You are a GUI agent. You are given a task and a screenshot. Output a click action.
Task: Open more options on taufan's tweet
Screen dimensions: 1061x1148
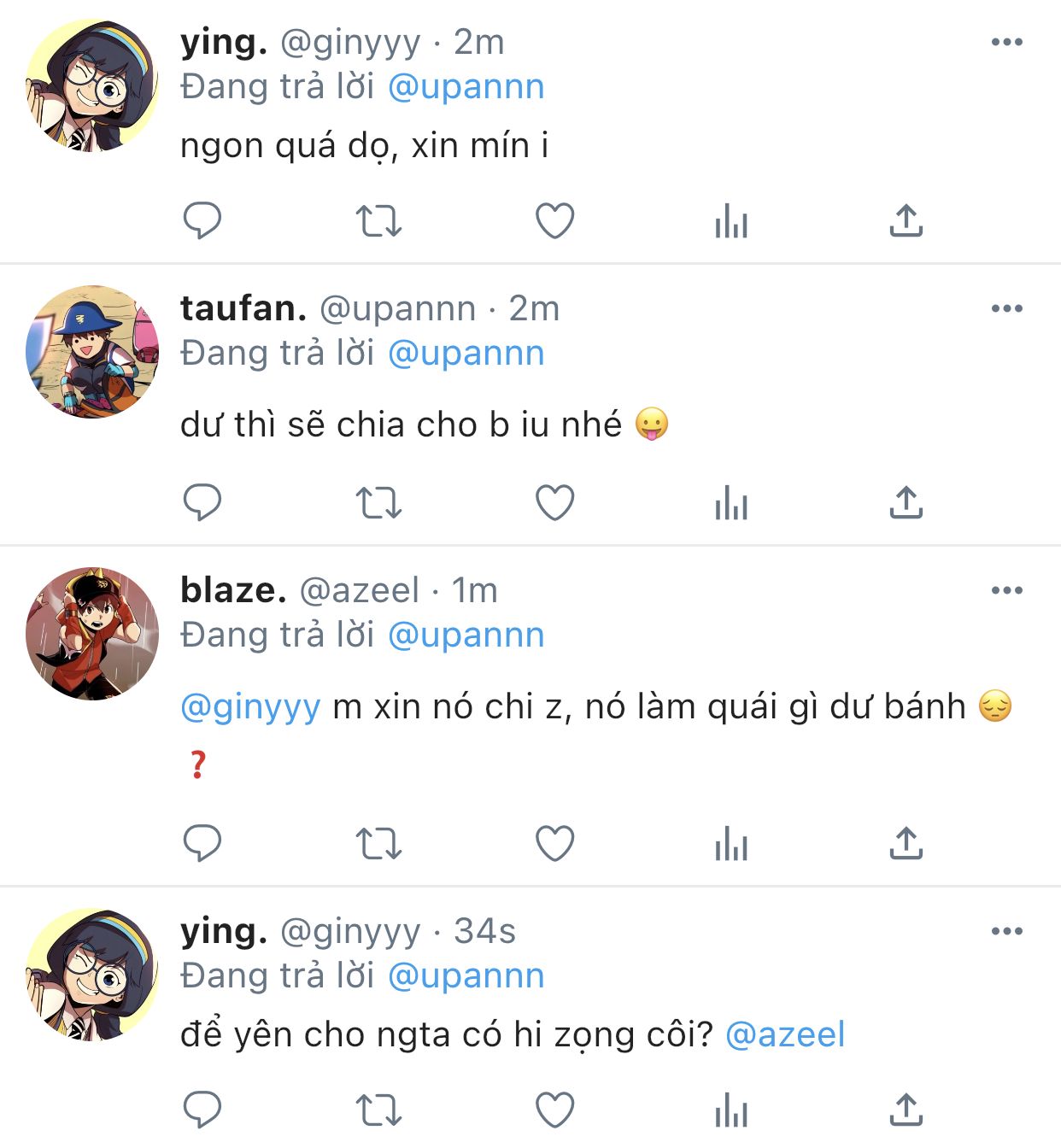coord(1007,308)
